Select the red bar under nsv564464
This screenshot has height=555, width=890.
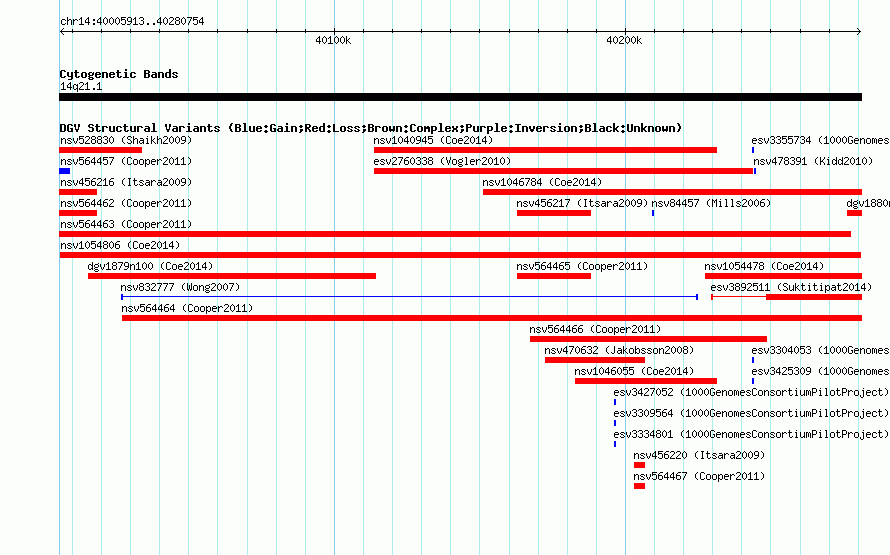[492, 318]
